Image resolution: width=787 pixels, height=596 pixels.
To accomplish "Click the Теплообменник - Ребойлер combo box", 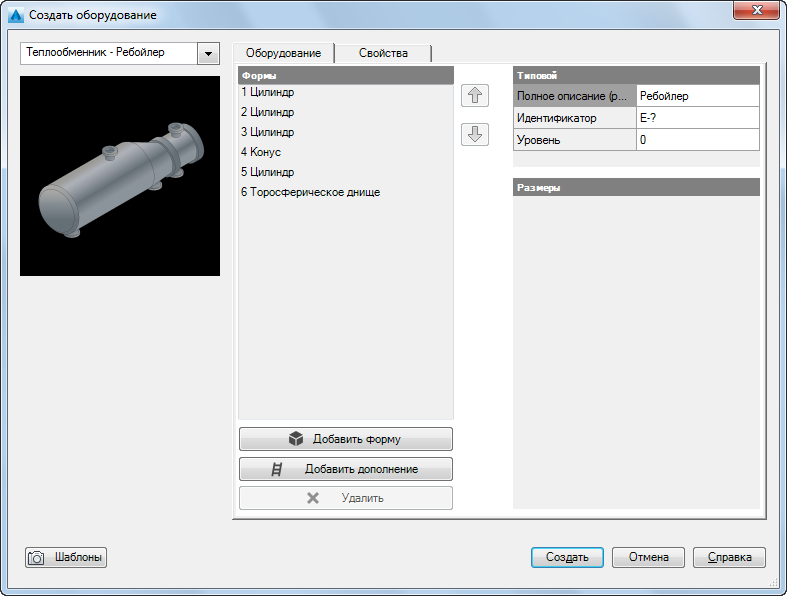I will tap(120, 53).
